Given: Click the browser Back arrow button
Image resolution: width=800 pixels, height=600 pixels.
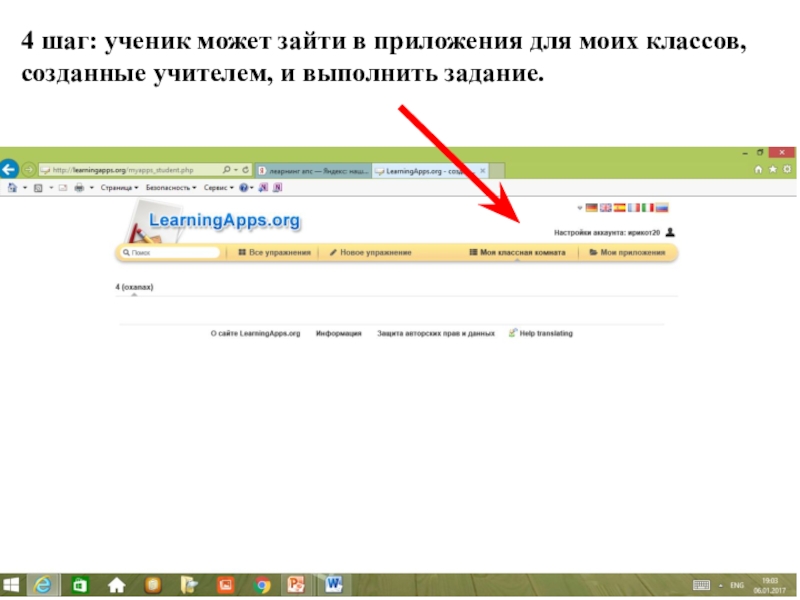Looking at the screenshot, I should click(x=9, y=169).
